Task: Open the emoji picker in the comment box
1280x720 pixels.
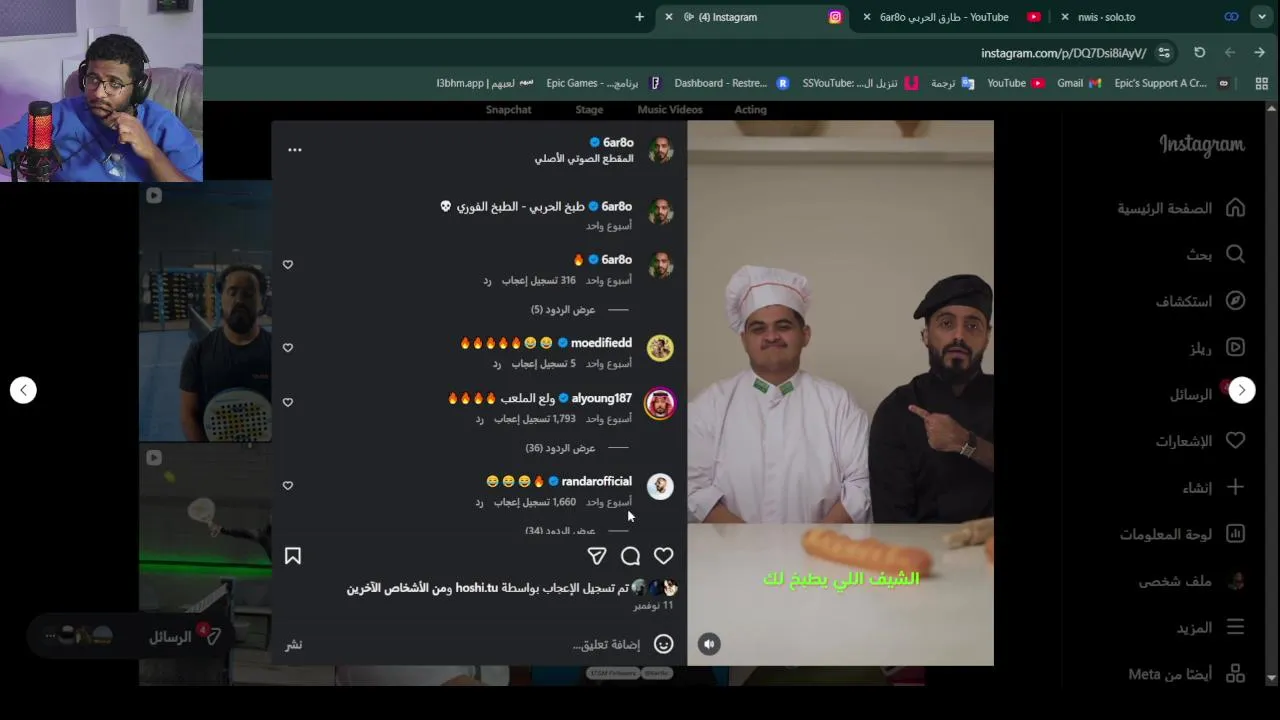Action: (x=663, y=644)
